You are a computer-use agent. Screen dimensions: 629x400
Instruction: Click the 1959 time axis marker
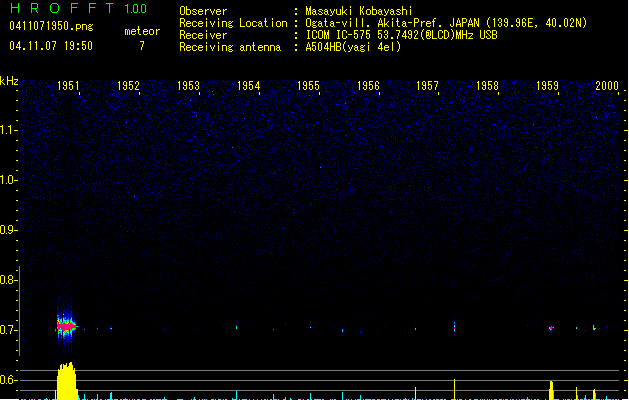pos(547,86)
